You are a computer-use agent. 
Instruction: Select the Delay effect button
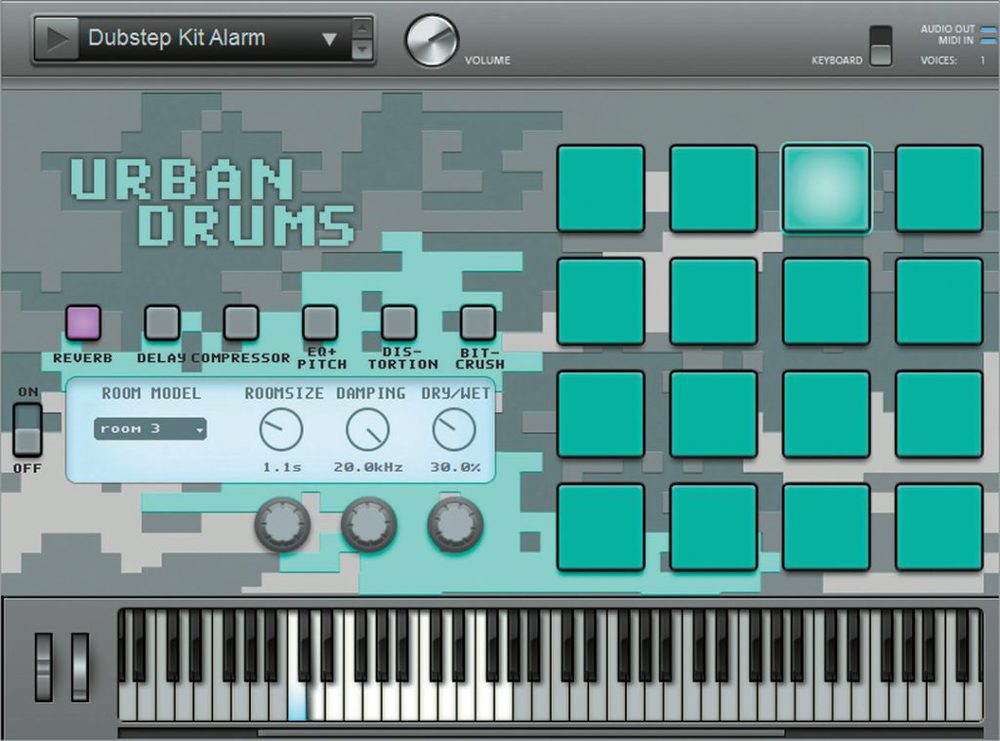(x=162, y=323)
